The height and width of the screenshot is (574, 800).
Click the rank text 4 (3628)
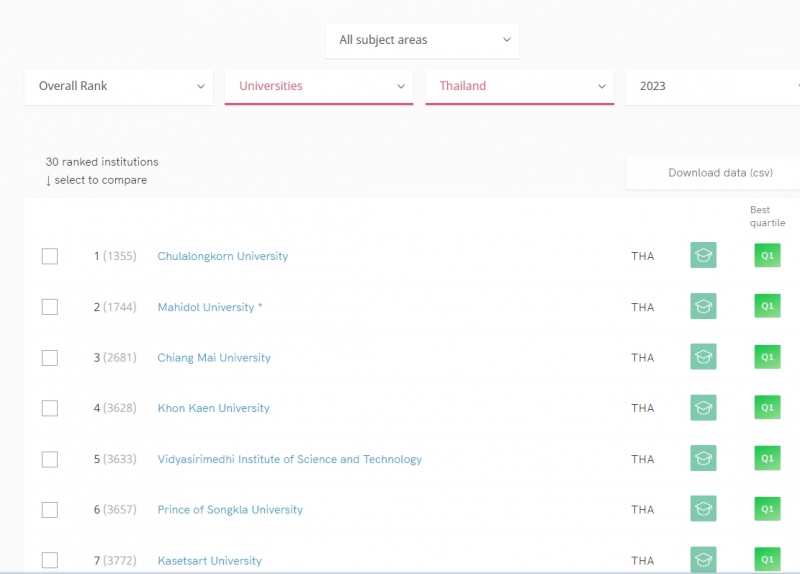pos(115,408)
